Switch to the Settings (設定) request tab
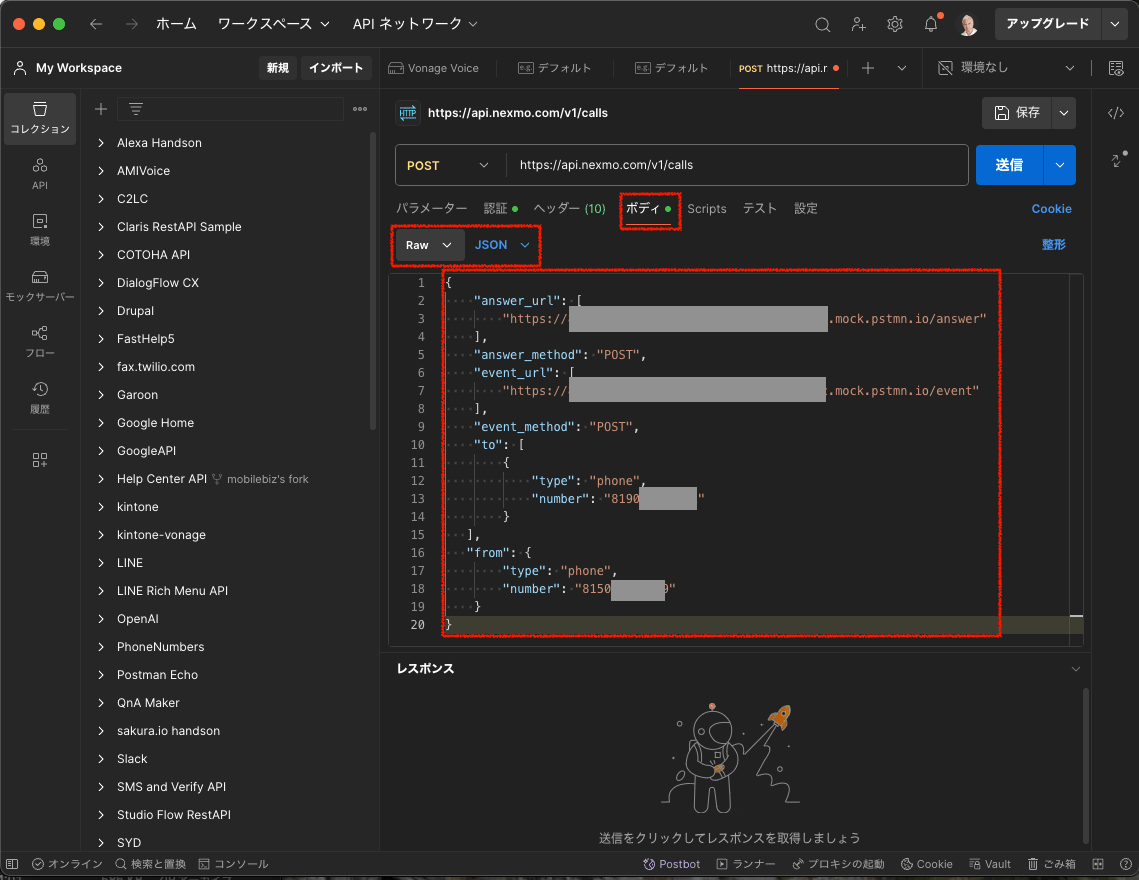The image size is (1139, 880). pos(806,209)
